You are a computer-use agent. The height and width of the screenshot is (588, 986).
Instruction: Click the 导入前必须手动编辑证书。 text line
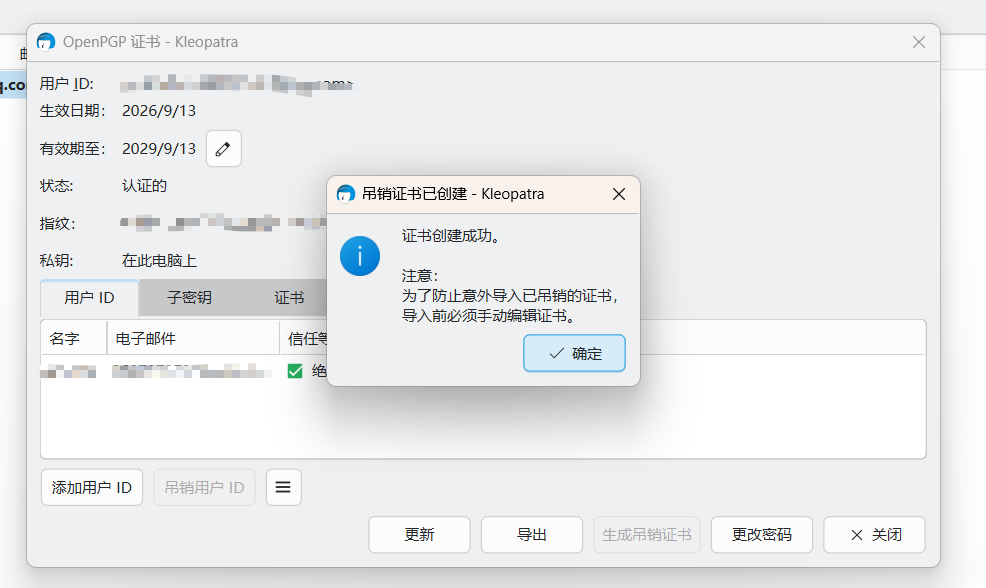pos(490,315)
